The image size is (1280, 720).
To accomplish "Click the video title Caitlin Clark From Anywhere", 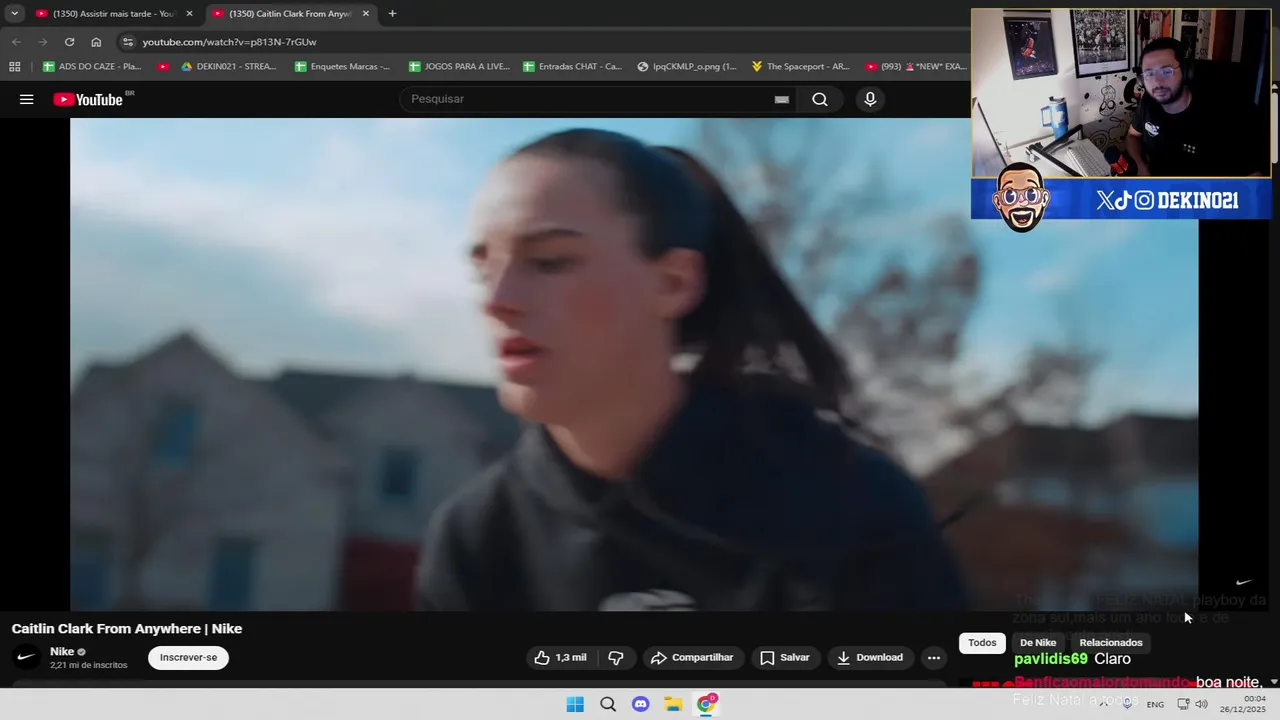I will pyautogui.click(x=127, y=629).
